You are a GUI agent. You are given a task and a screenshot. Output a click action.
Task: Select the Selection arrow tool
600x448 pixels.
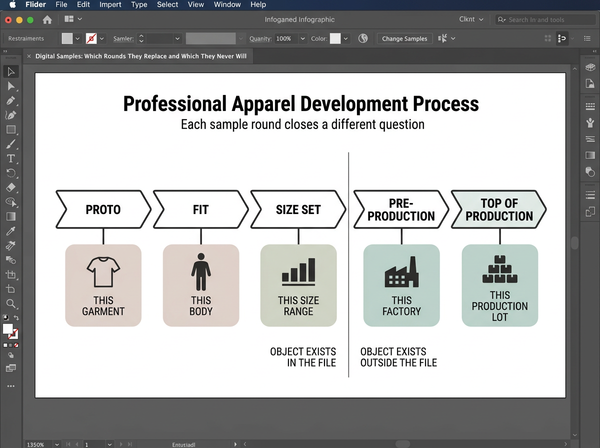[x=11, y=72]
